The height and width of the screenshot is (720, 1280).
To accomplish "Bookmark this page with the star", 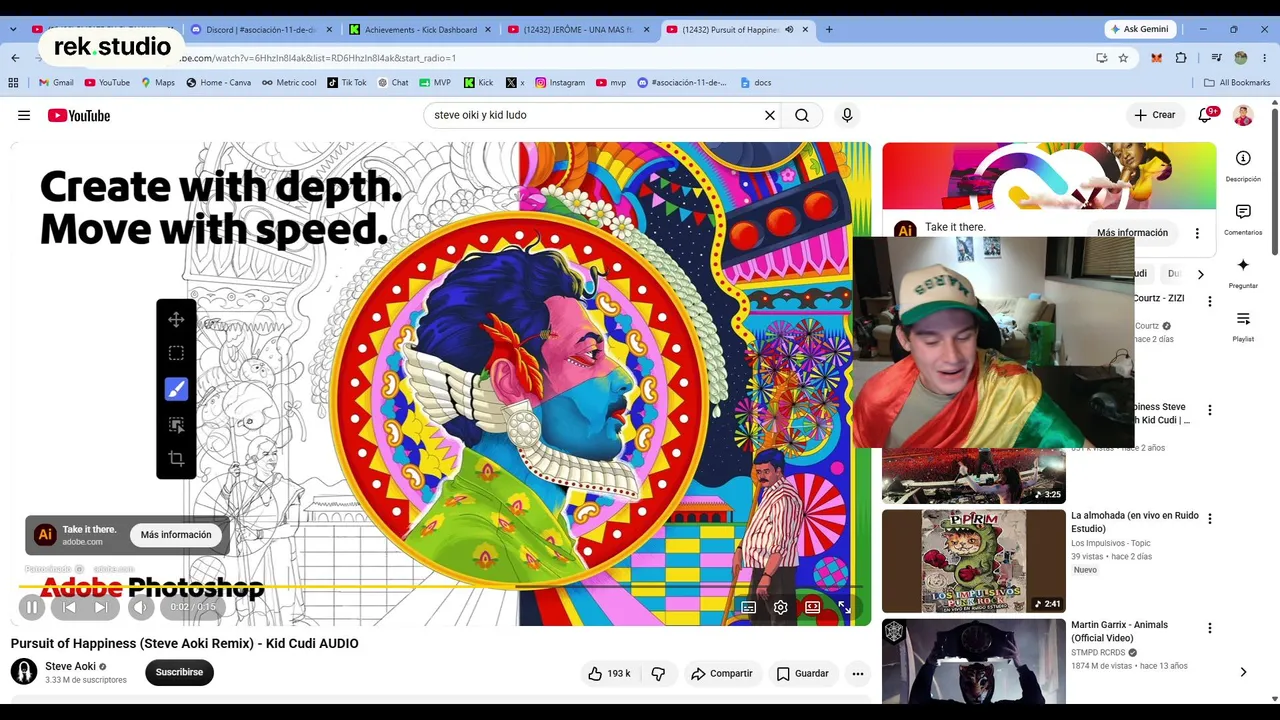I will pos(1123,58).
